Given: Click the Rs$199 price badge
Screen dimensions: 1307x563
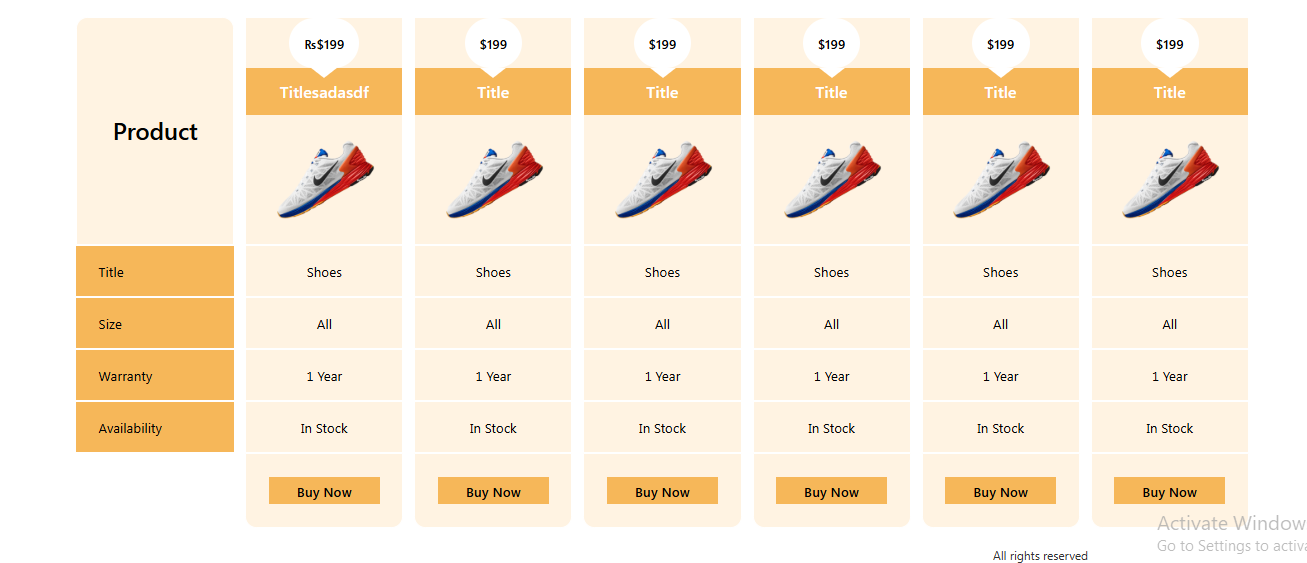Looking at the screenshot, I should [324, 45].
